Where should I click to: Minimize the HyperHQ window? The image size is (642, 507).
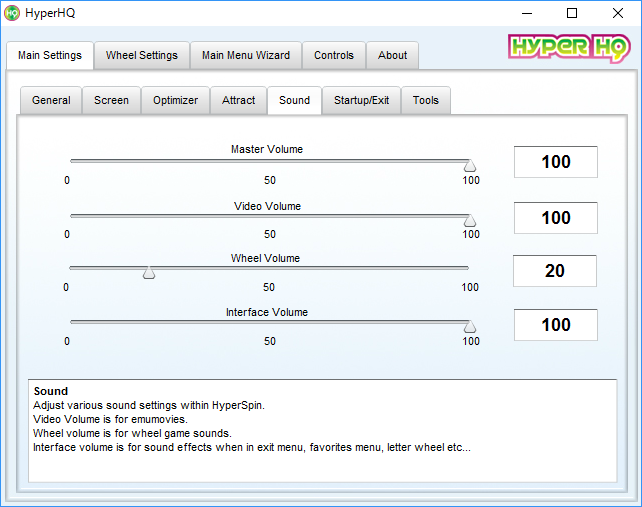point(527,13)
